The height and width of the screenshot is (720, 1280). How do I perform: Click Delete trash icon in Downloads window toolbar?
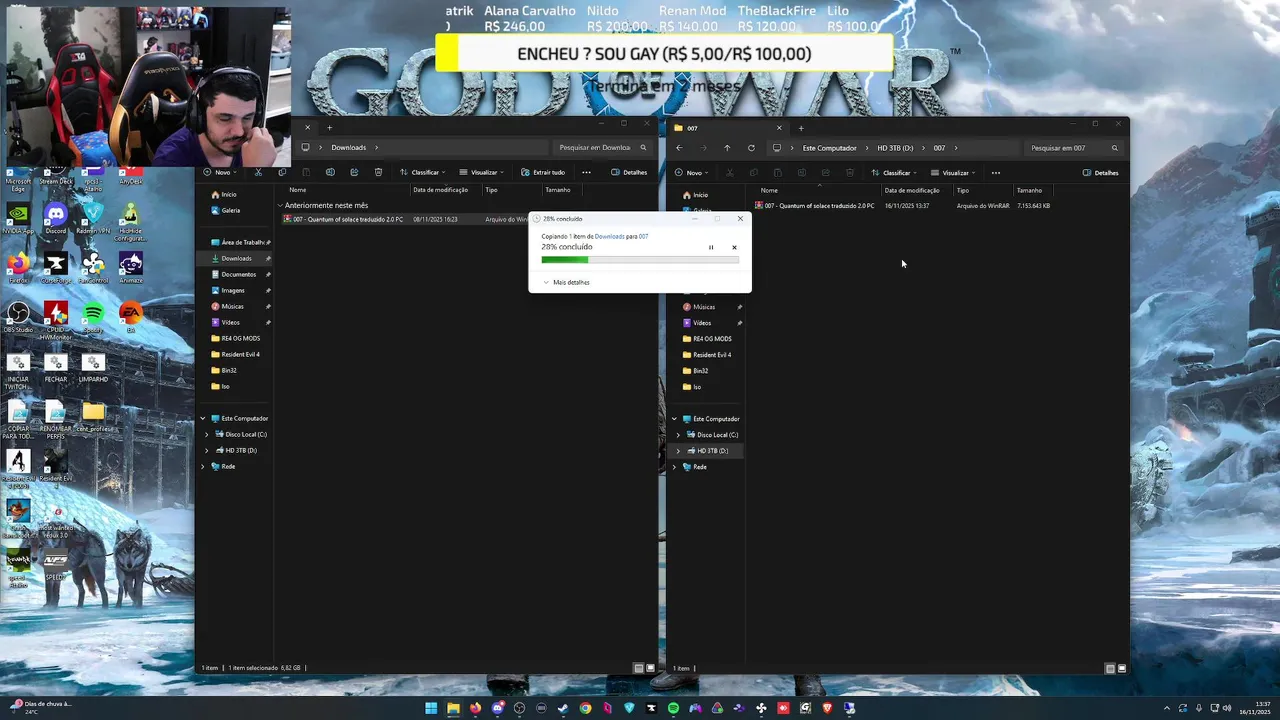click(x=378, y=172)
